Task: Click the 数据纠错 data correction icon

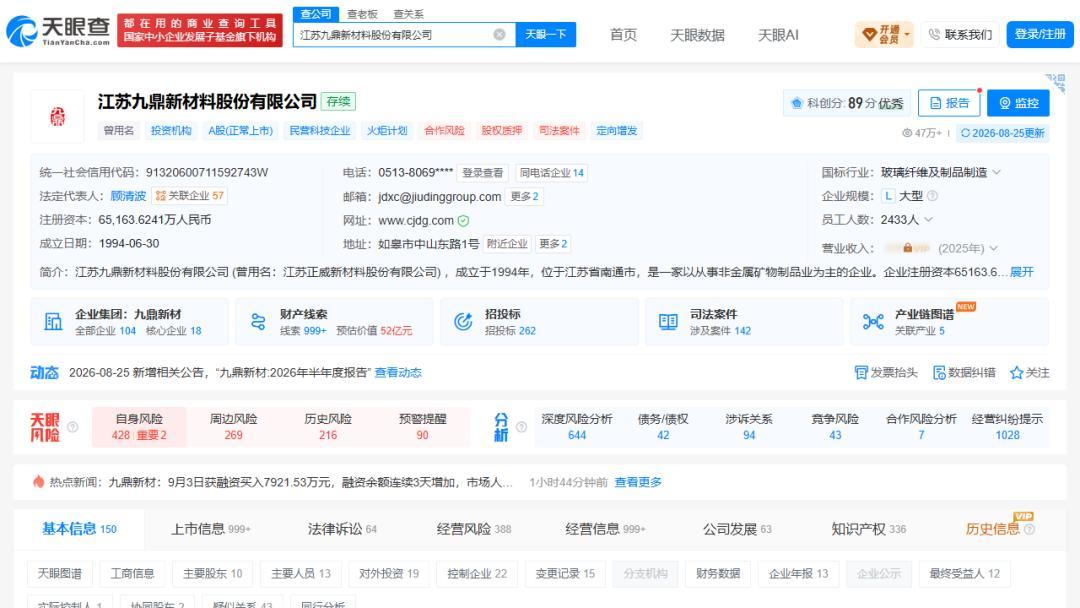Action: tap(939, 373)
